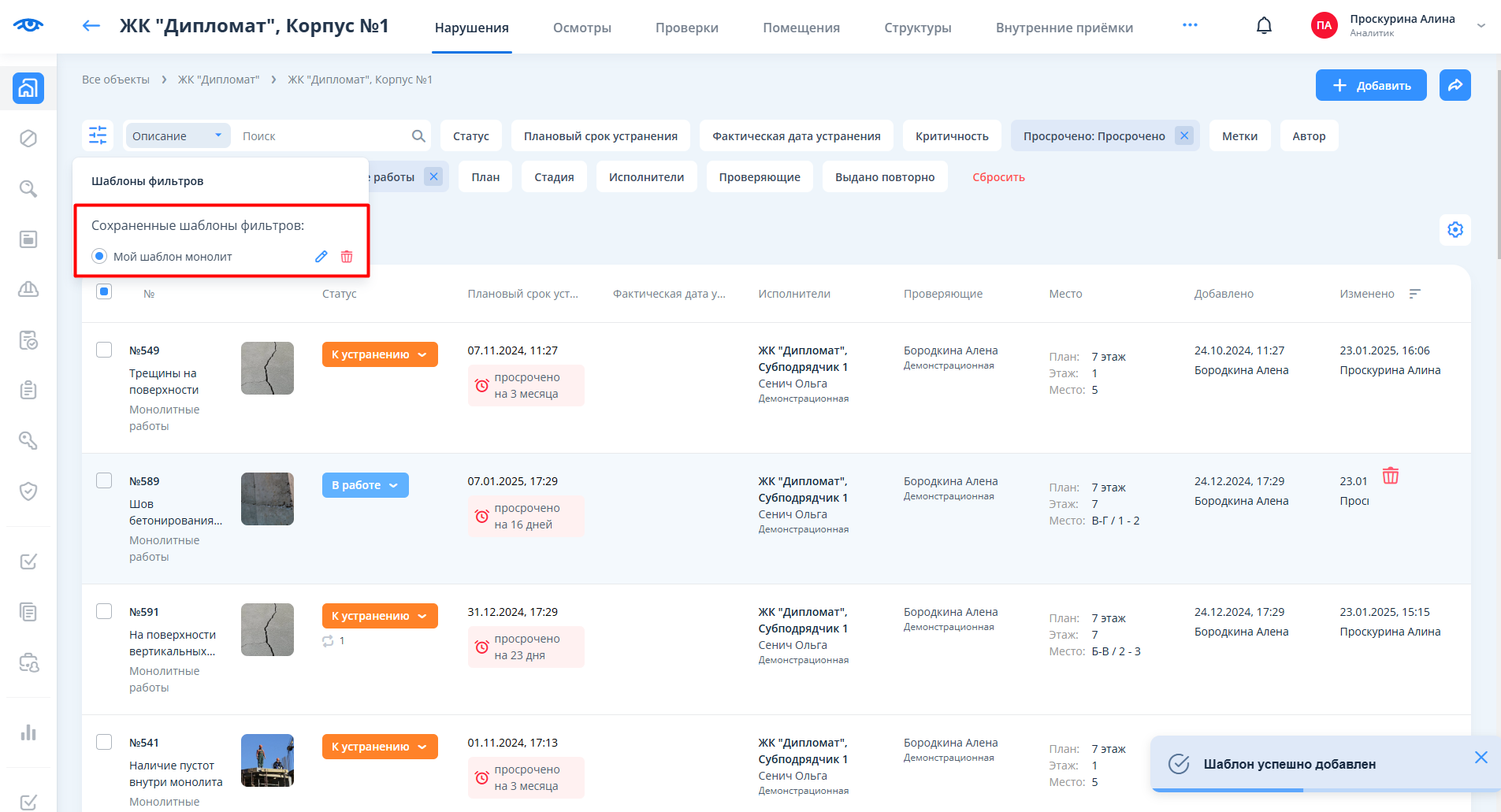This screenshot has width=1501, height=812.
Task: Toggle the filter templates sliders icon
Action: coord(98,135)
